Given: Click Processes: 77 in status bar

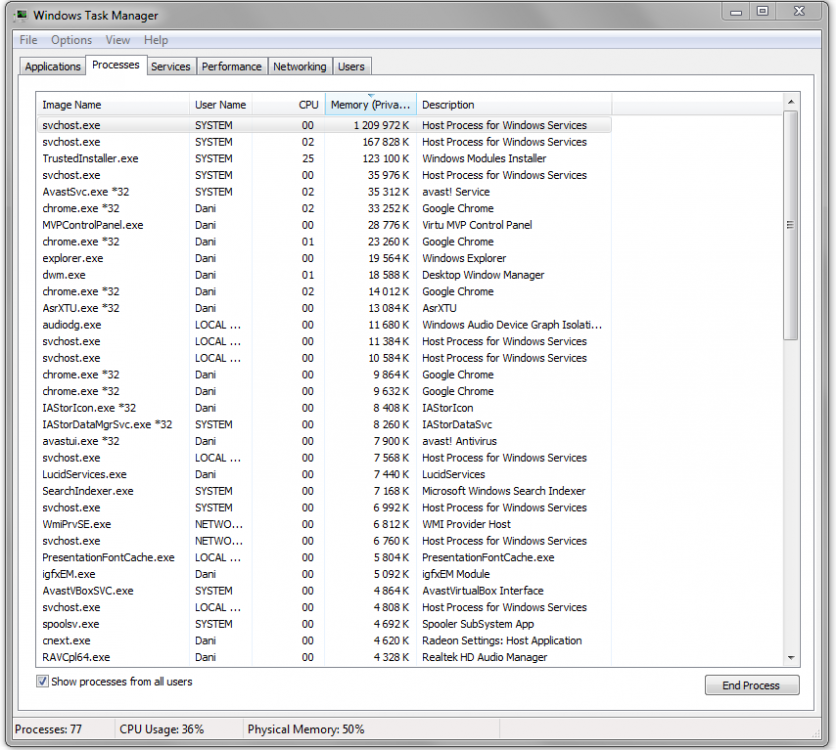Looking at the screenshot, I should point(49,729).
